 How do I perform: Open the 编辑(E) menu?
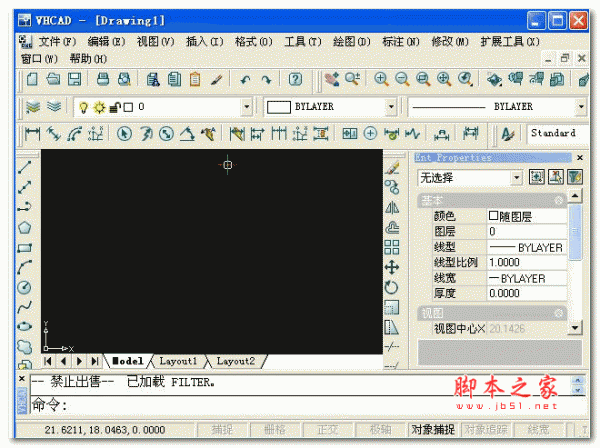(x=106, y=42)
